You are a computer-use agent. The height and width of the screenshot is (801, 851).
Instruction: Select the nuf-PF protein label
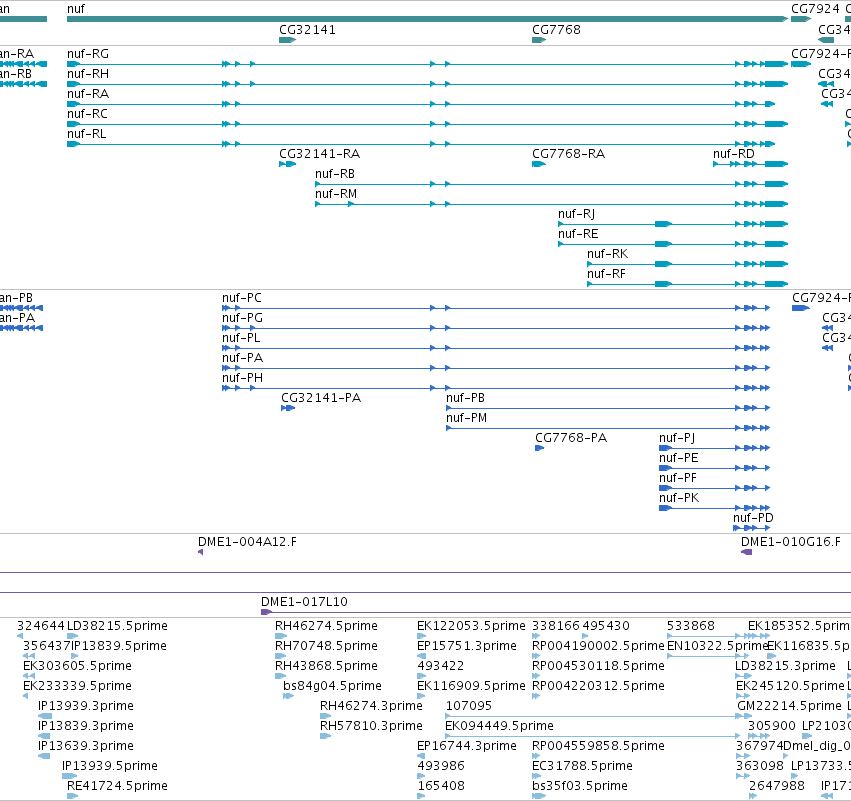[678, 479]
